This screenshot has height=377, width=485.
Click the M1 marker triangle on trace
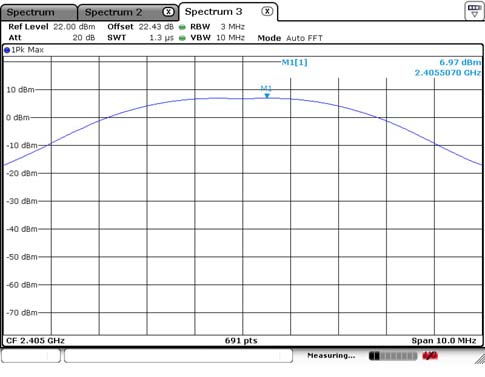pos(267,96)
